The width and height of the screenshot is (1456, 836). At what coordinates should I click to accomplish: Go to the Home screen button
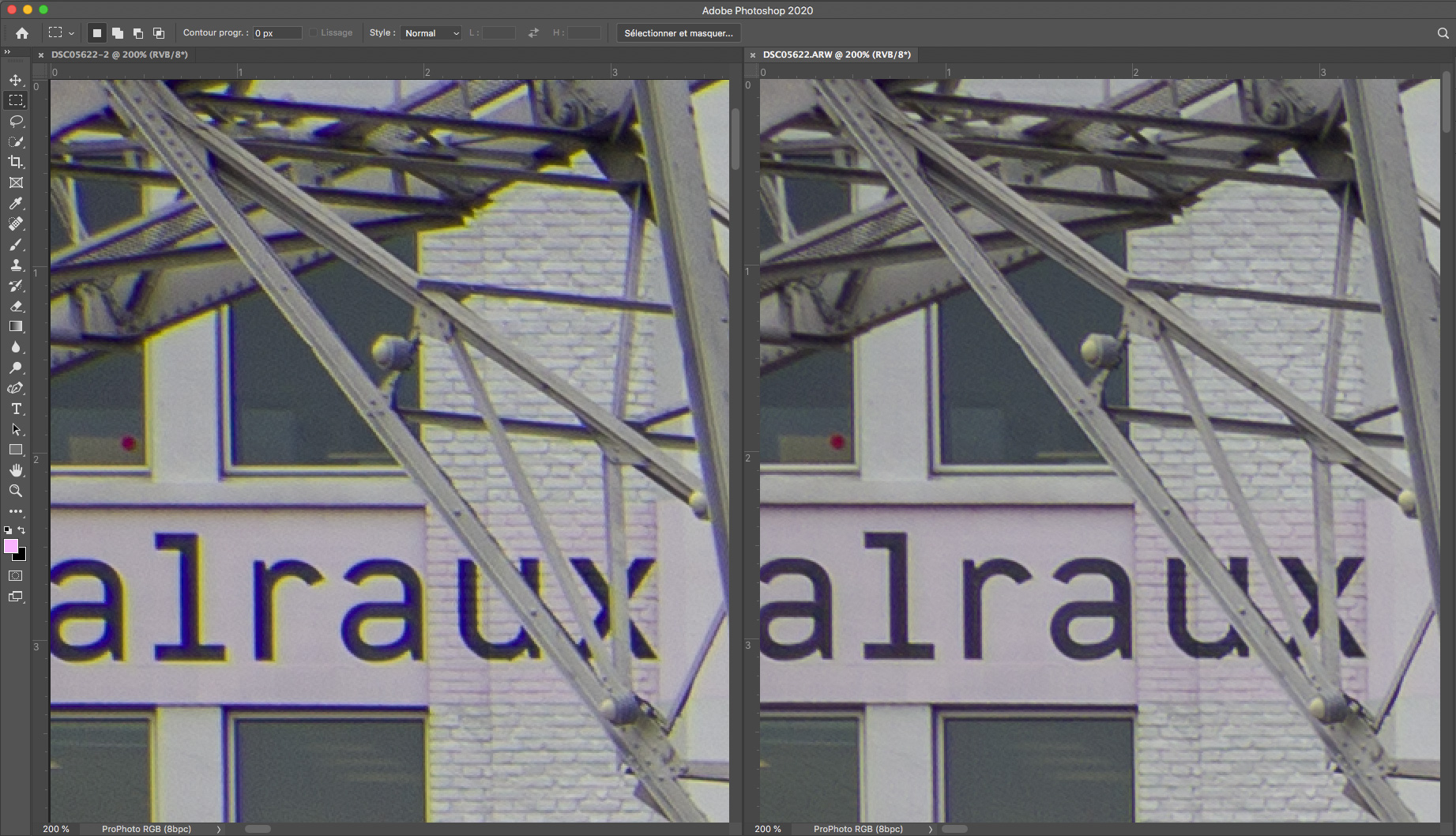pos(22,33)
